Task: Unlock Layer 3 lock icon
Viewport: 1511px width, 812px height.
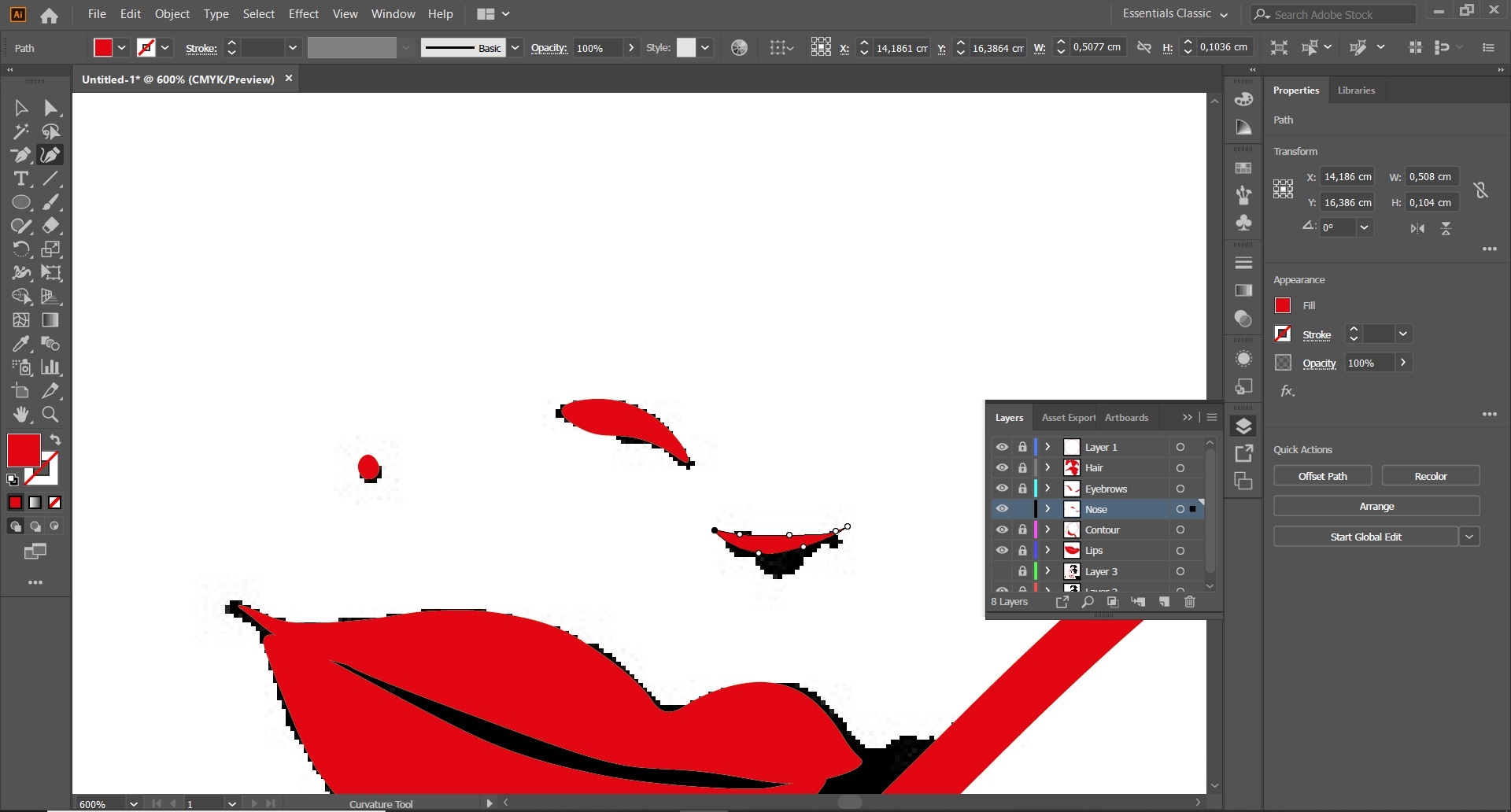Action: [1022, 571]
